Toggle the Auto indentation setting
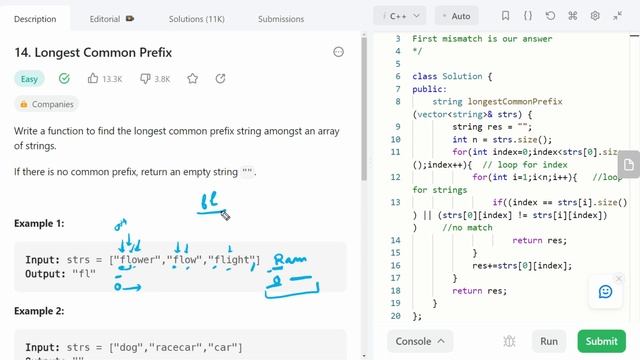Image resolution: width=640 pixels, height=360 pixels. pos(456,16)
